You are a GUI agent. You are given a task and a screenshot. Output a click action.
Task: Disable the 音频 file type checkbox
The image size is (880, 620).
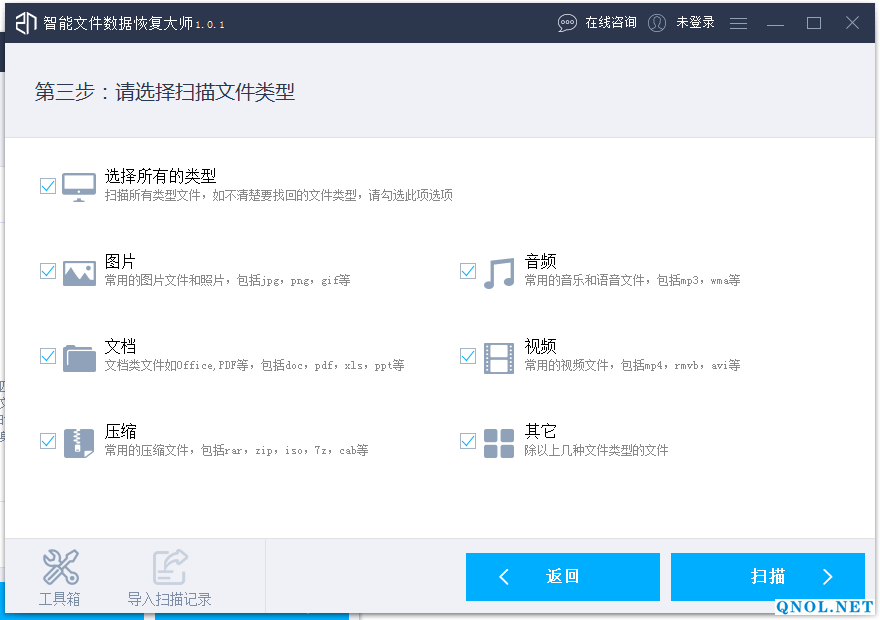click(x=467, y=270)
